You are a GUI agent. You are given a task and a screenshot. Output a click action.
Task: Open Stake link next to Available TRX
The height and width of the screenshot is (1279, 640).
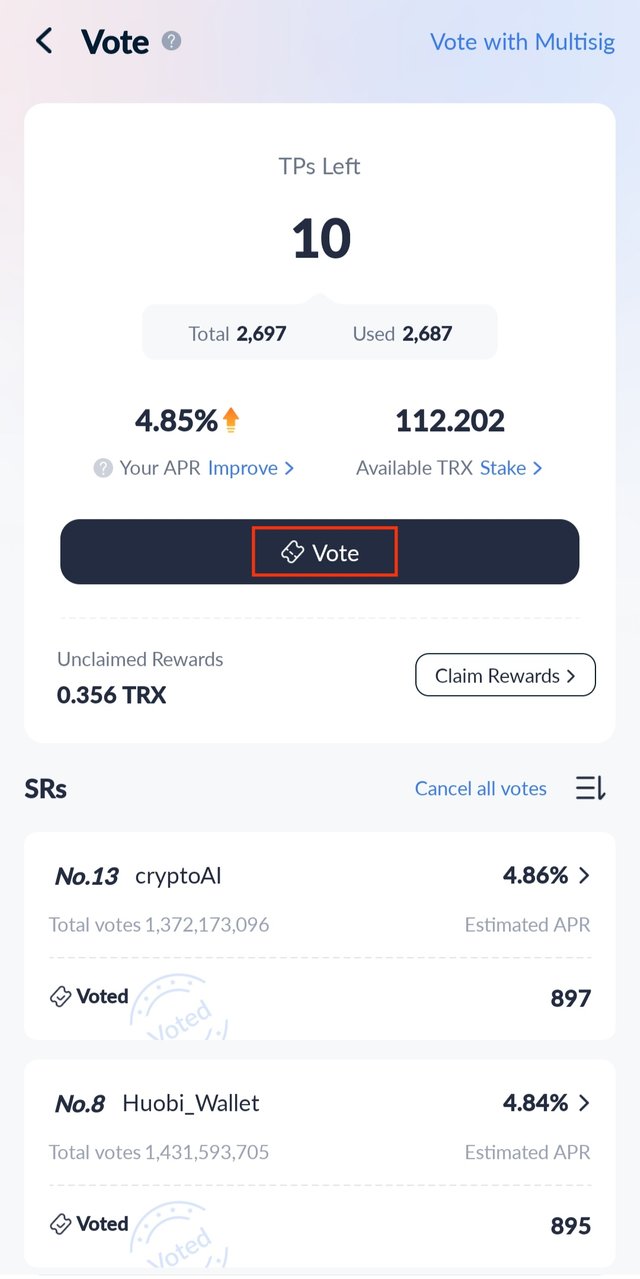tap(511, 468)
